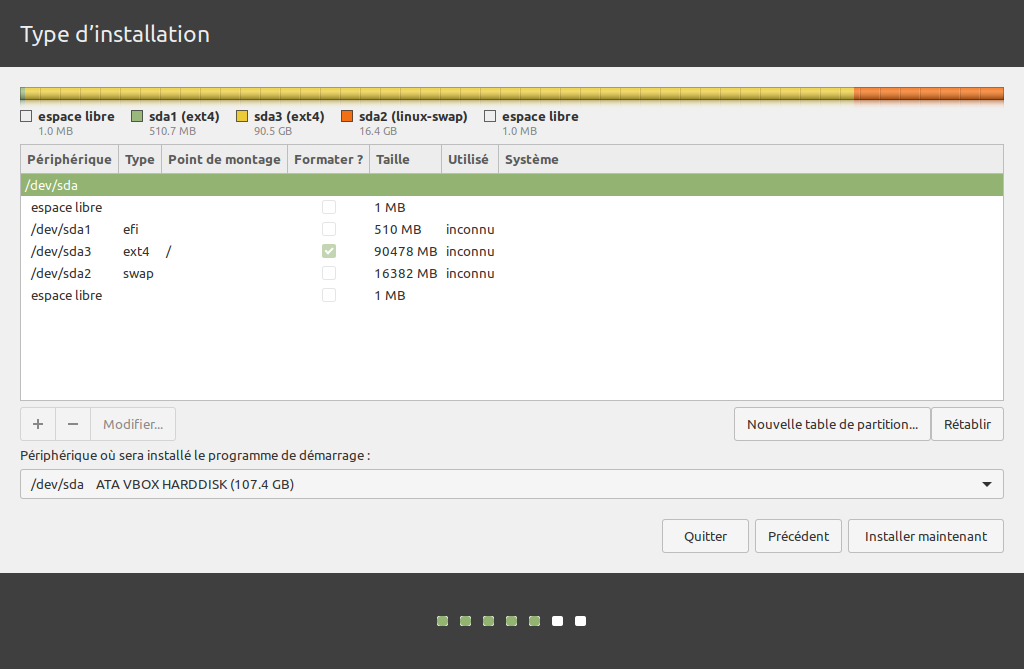This screenshot has width=1024, height=669.
Task: Click the espace libre legend icon
Action: [25, 116]
